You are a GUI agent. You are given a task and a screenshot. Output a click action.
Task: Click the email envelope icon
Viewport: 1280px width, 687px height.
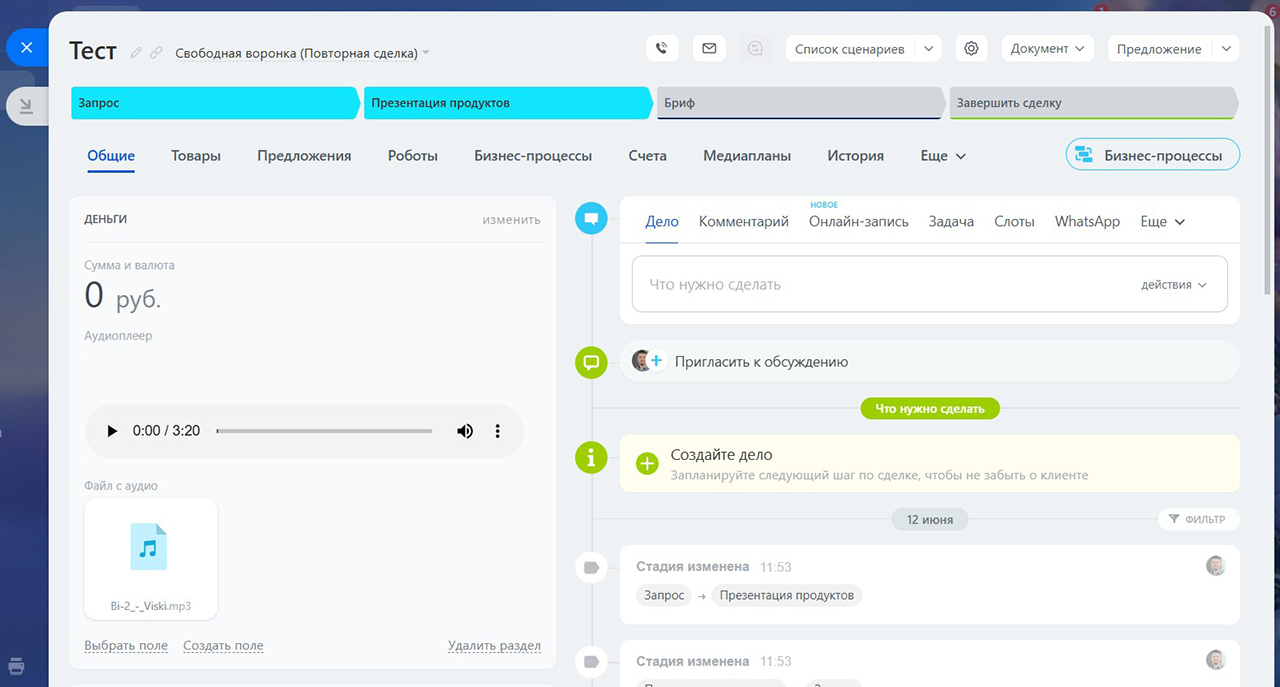coord(709,48)
